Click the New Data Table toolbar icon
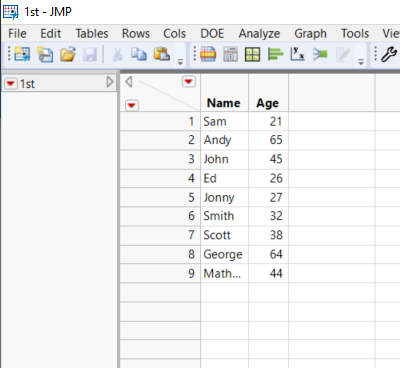Image resolution: width=400 pixels, height=368 pixels. point(22,54)
